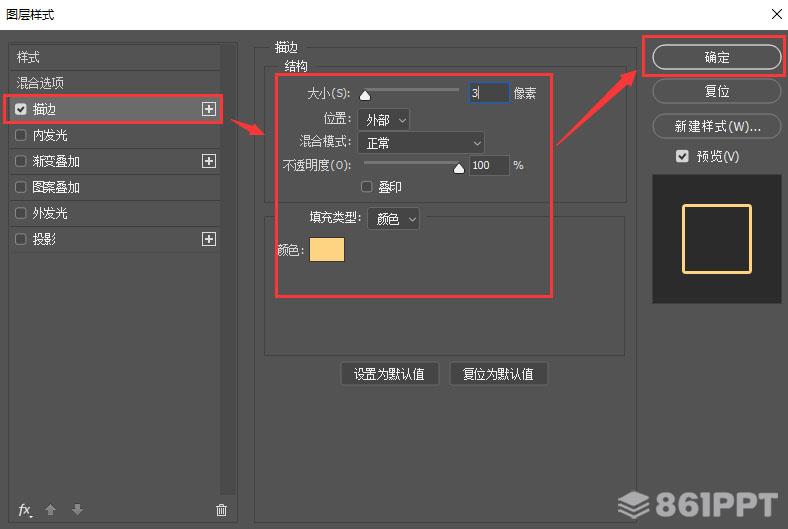The image size is (788, 529).
Task: Enable the 内发光 checkbox
Action: [21, 135]
